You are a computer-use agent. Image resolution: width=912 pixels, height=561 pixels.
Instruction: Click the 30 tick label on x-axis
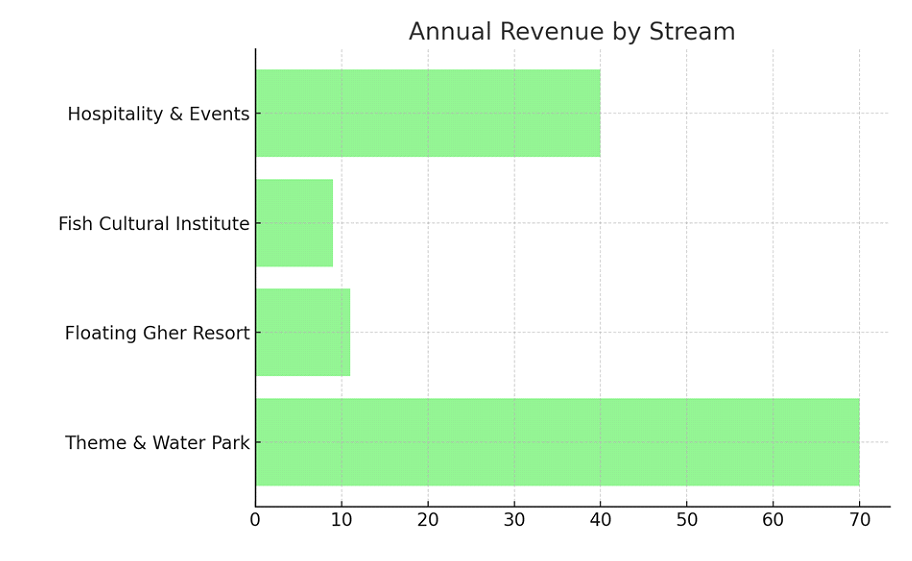(x=514, y=520)
